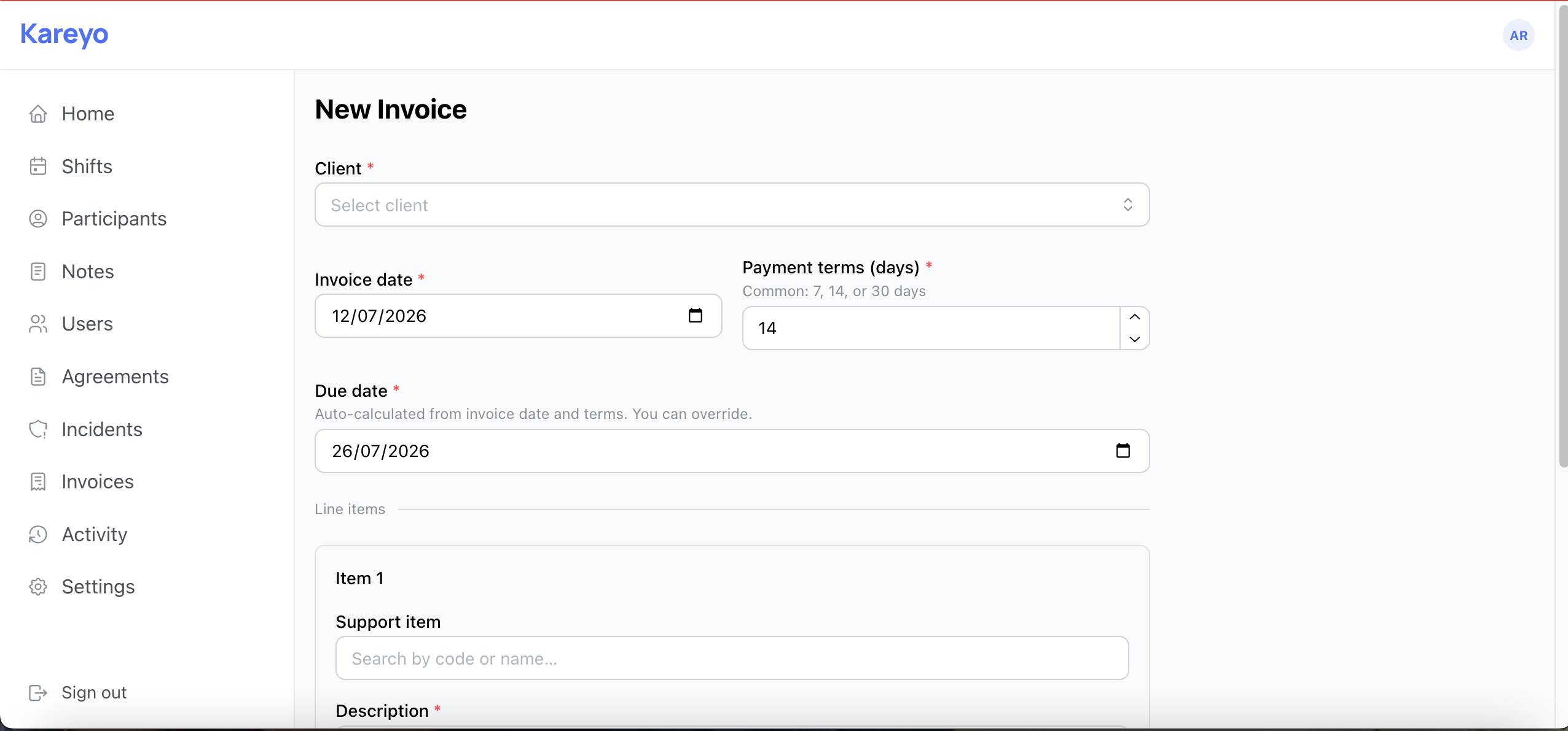
Task: Click the page vertical scrollbar
Action: (1562, 237)
